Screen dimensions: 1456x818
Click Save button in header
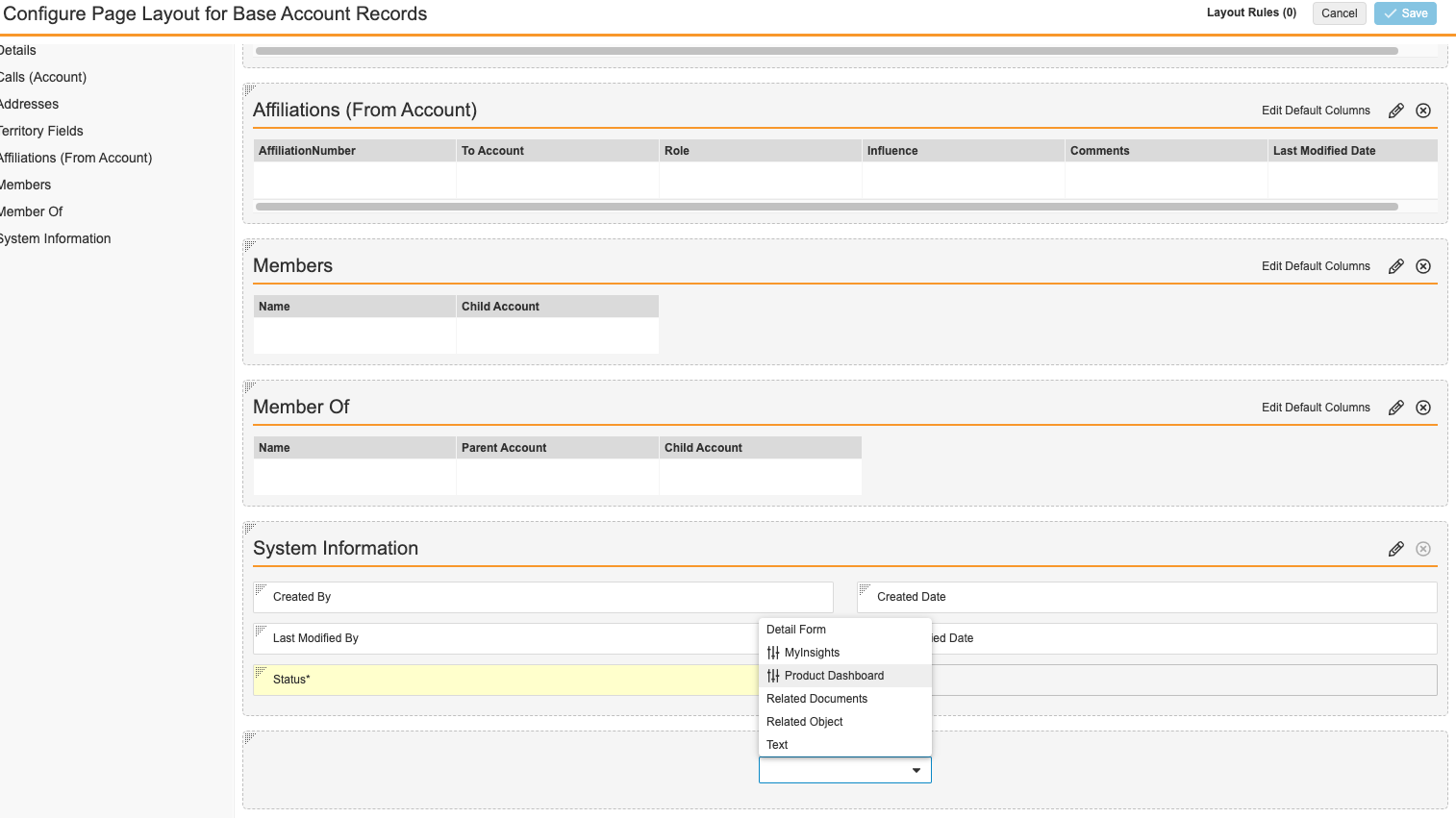pyautogui.click(x=1404, y=13)
